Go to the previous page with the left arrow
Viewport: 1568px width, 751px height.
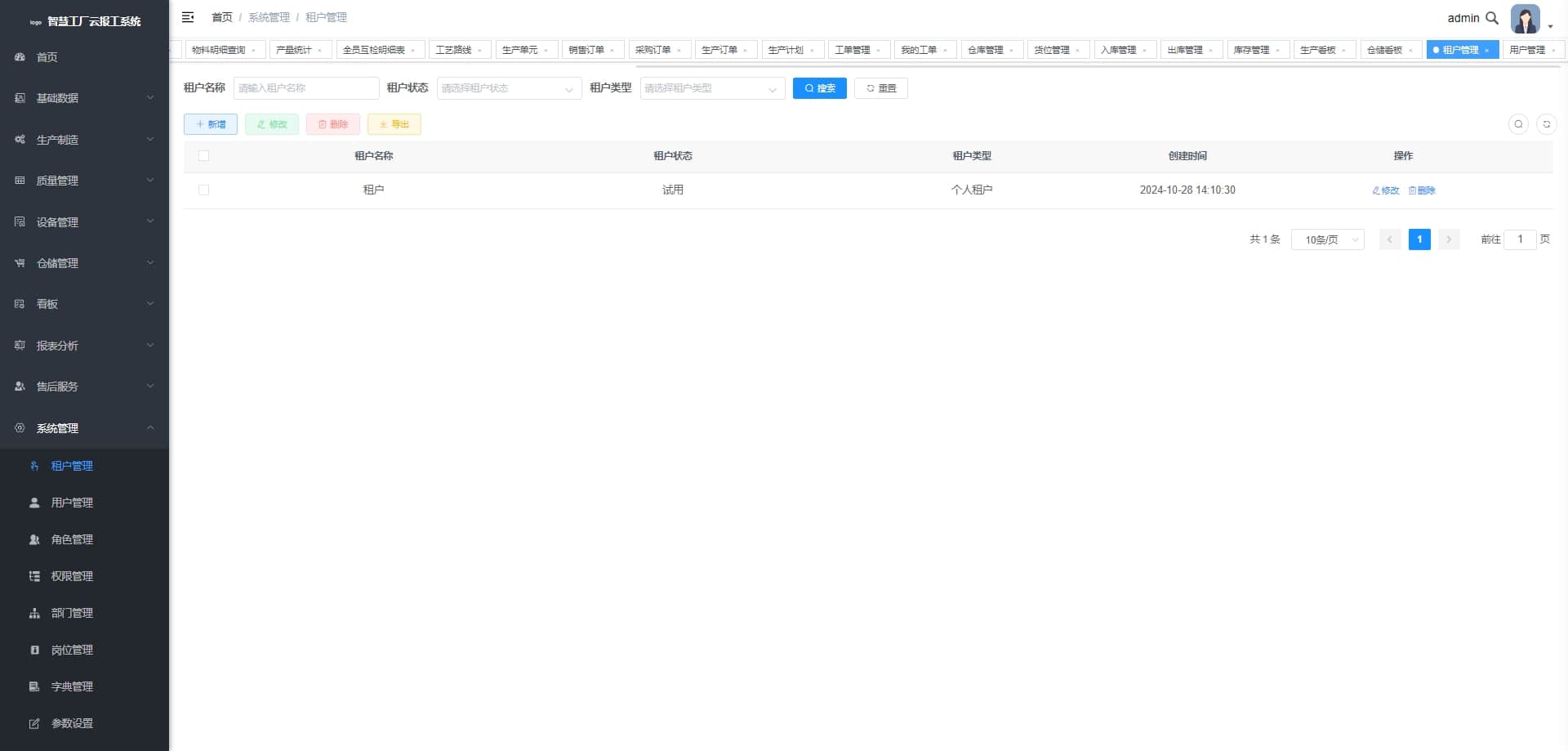point(1390,239)
